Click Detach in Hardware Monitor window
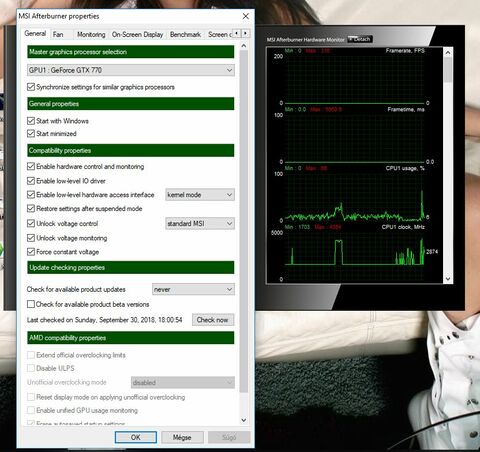480x452 pixels. click(360, 39)
